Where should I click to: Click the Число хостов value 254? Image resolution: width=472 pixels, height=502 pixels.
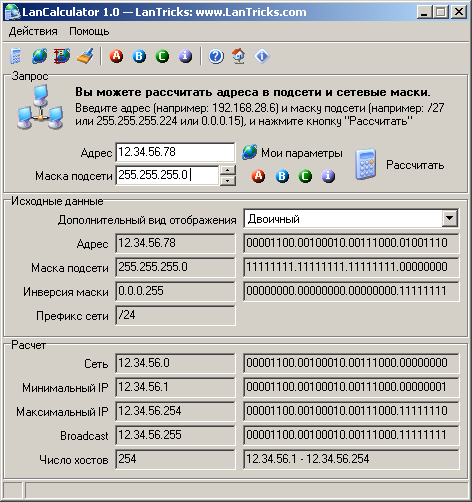(x=175, y=459)
